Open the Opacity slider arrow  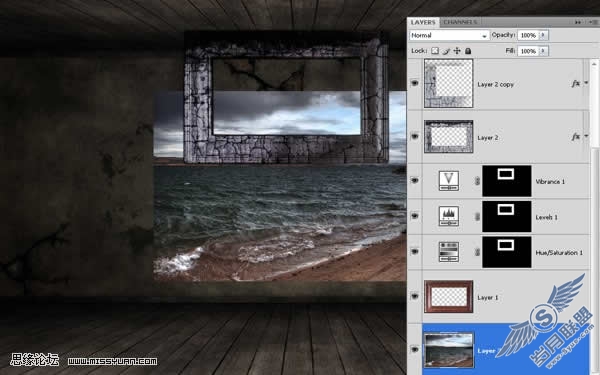coord(544,35)
